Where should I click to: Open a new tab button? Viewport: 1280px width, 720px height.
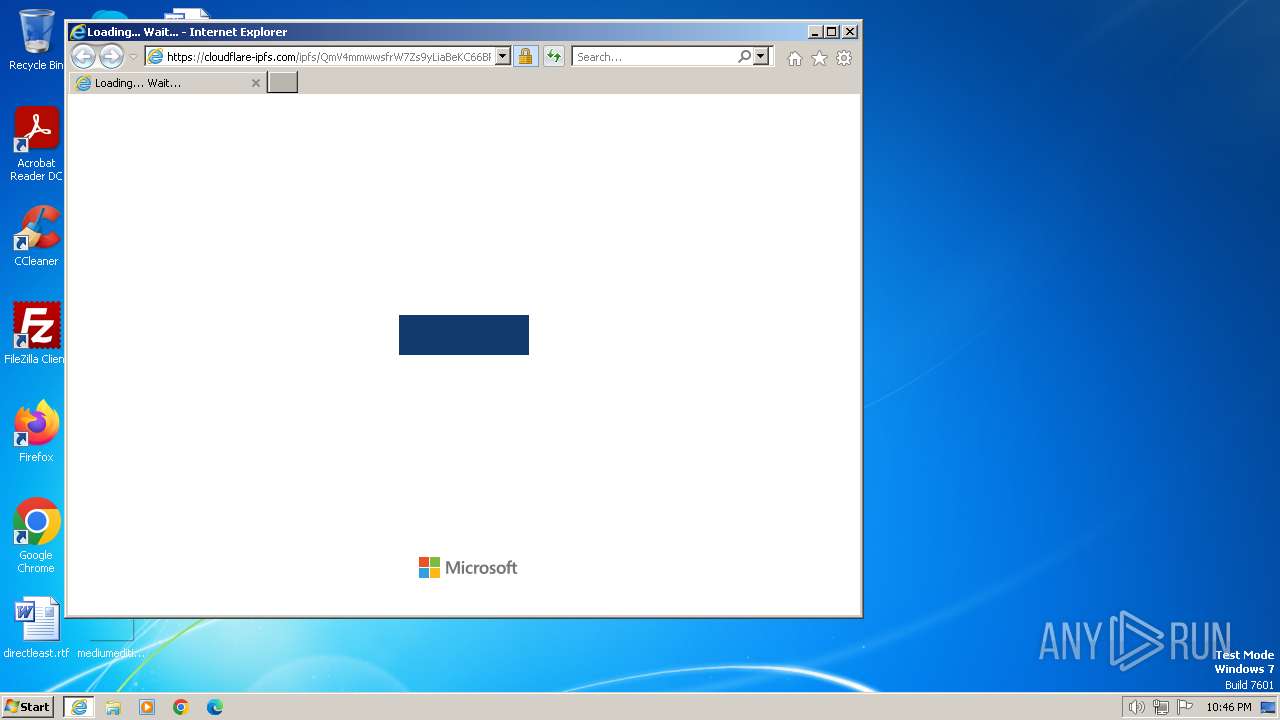283,83
